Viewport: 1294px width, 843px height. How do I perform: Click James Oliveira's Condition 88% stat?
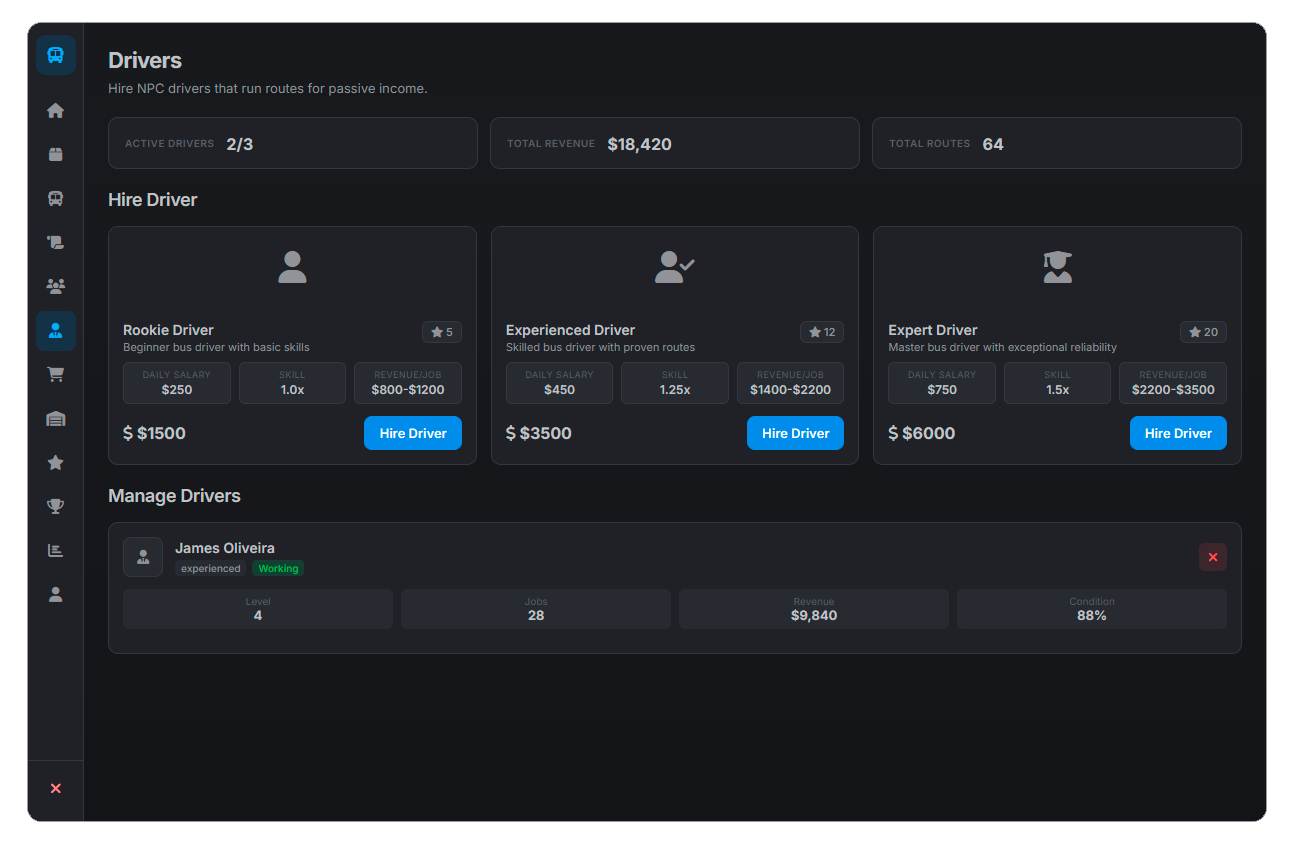click(1092, 609)
